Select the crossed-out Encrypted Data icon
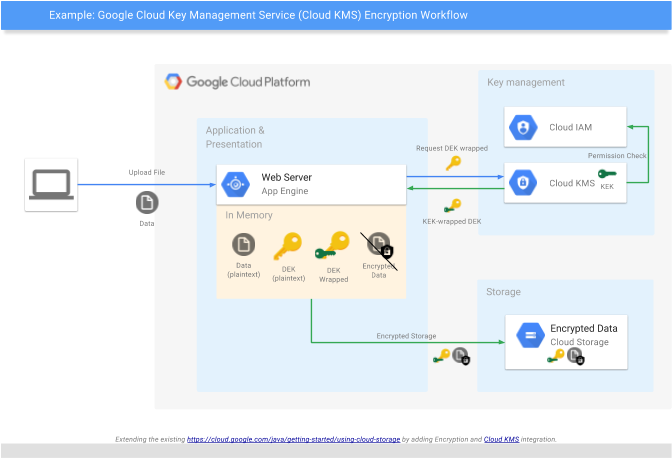The image size is (672, 458). tap(379, 247)
